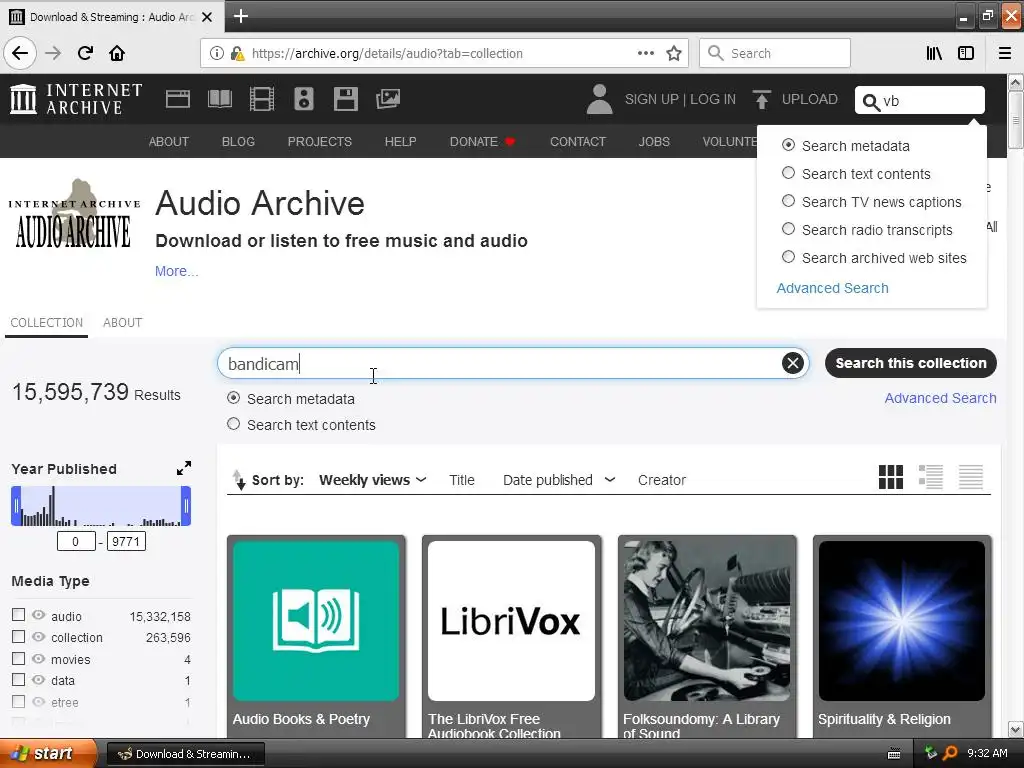Viewport: 1024px width, 768px height.
Task: Open the LibriVox collection thumbnail
Action: pyautogui.click(x=511, y=620)
